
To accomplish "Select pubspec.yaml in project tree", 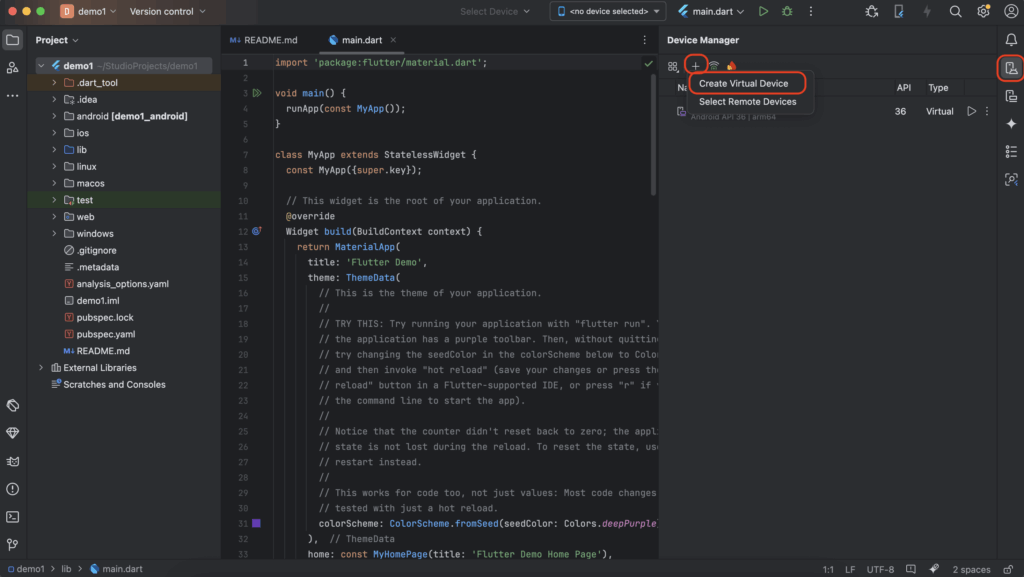I will [106, 334].
